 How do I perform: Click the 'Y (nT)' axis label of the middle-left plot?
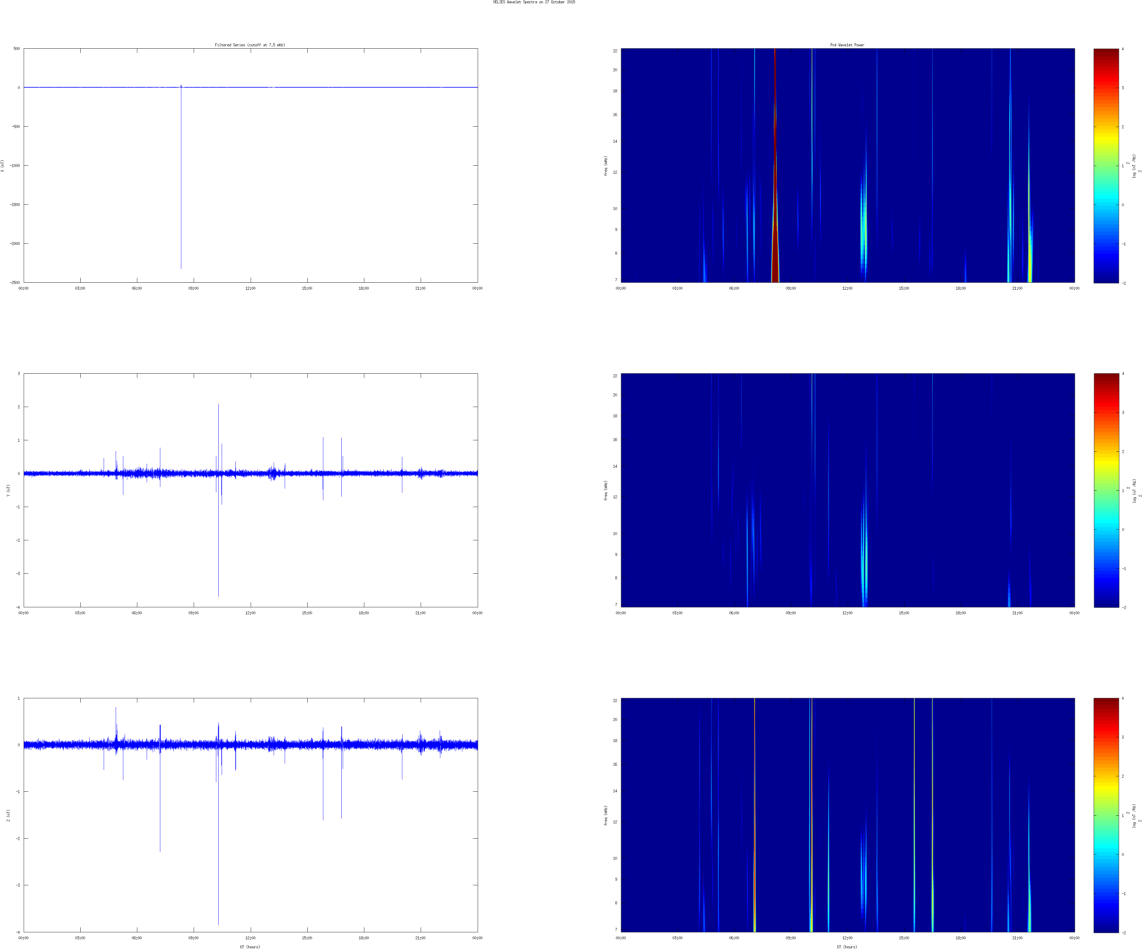pyautogui.click(x=8, y=490)
